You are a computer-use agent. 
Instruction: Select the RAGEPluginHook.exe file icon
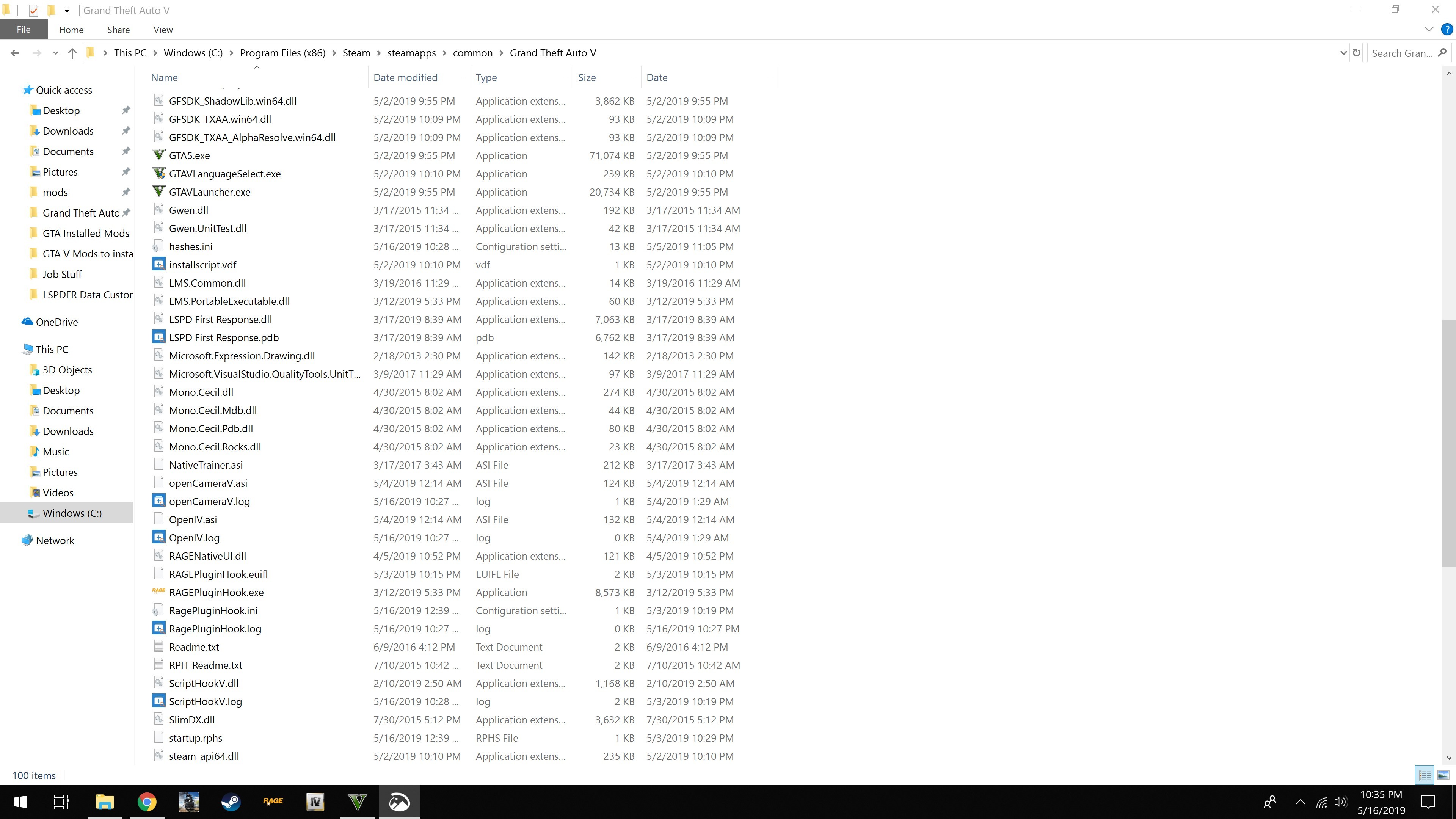click(x=159, y=592)
